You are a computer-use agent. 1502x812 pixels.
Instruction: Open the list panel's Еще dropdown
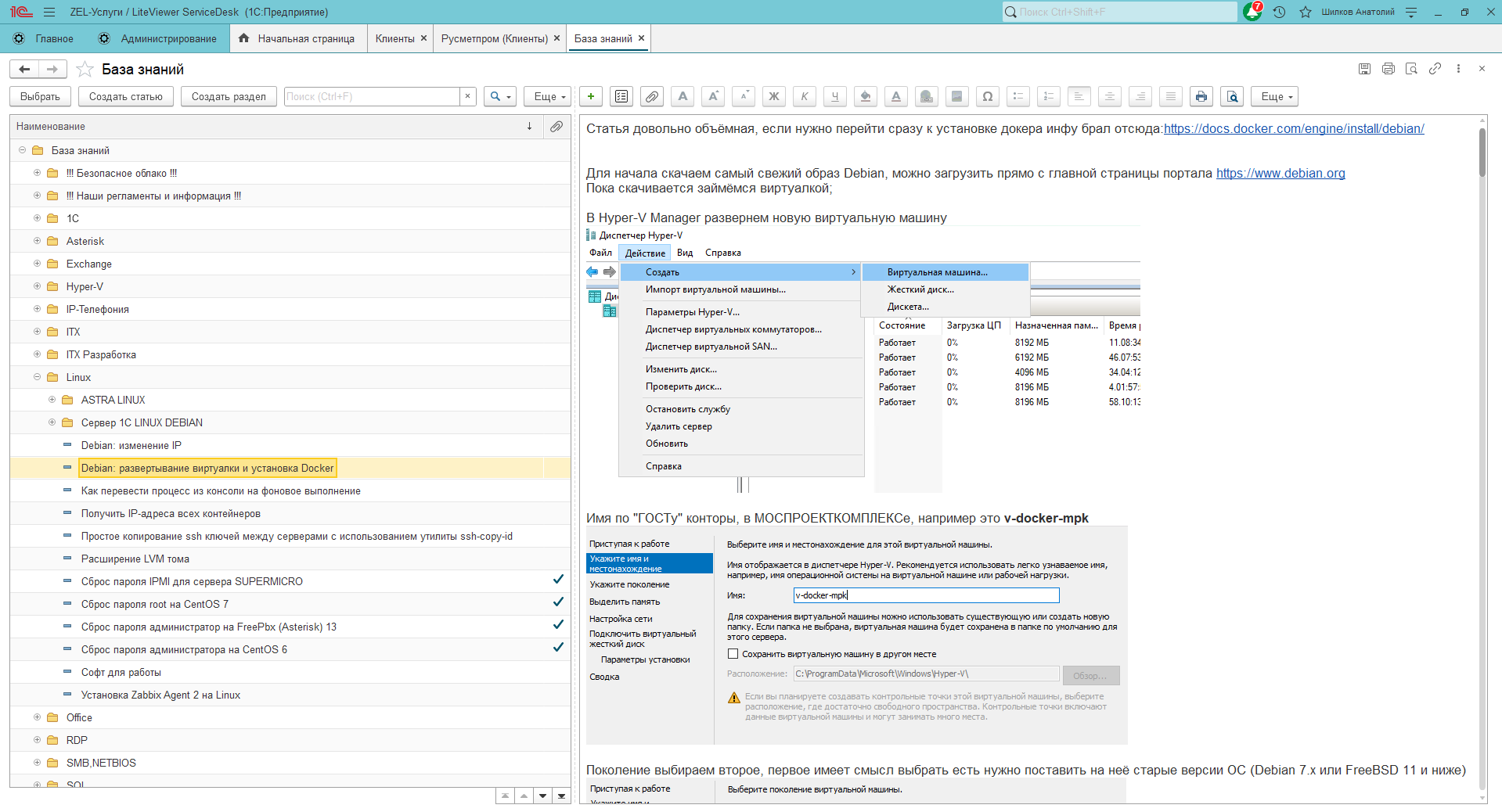(x=548, y=96)
